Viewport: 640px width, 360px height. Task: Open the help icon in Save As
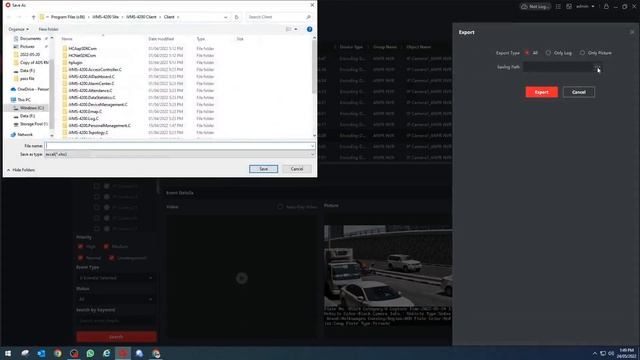pyautogui.click(x=309, y=29)
